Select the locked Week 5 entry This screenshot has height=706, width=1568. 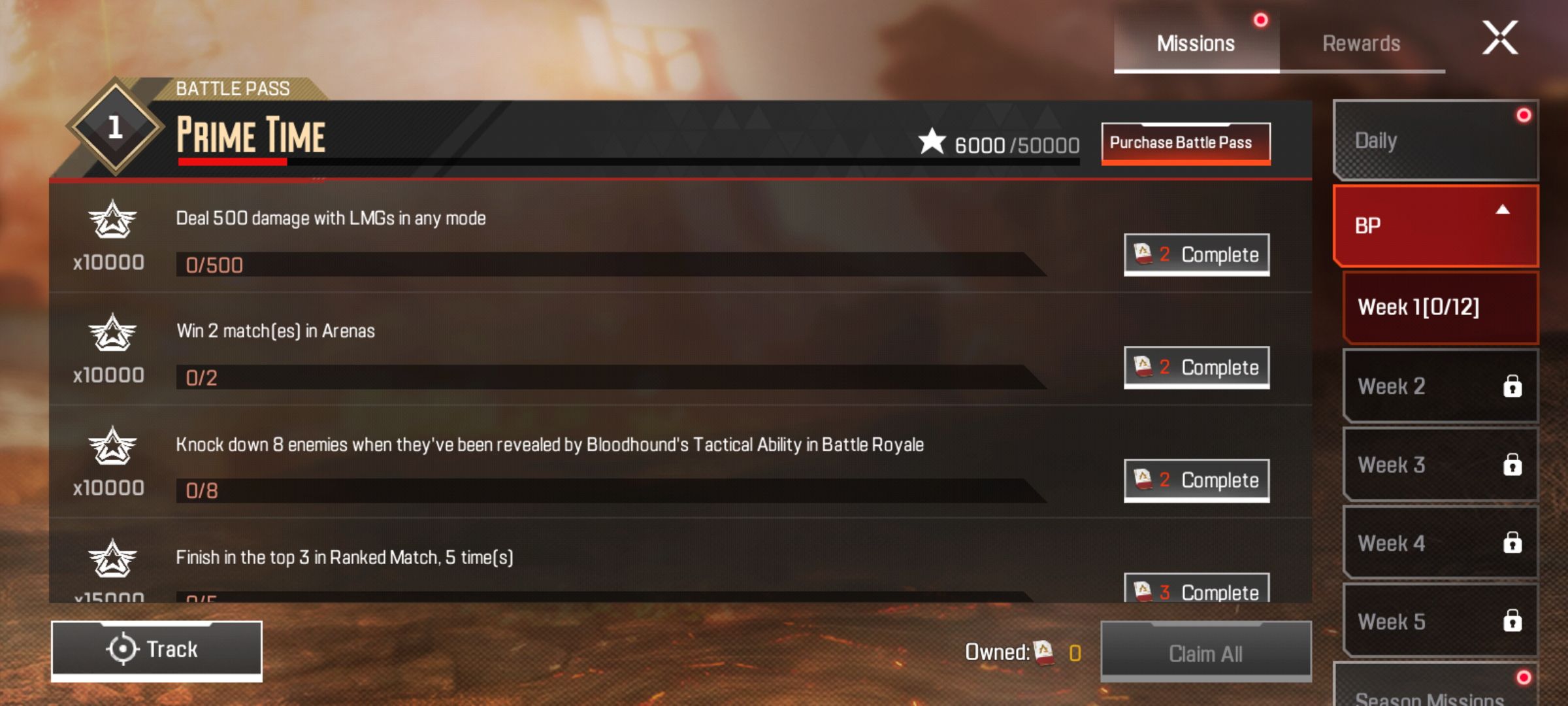(1441, 621)
